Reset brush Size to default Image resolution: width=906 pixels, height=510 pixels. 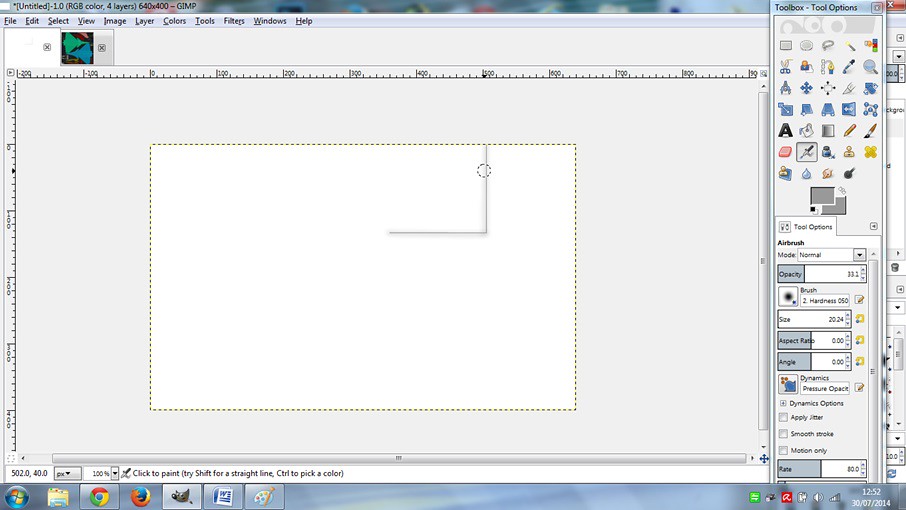(860, 319)
